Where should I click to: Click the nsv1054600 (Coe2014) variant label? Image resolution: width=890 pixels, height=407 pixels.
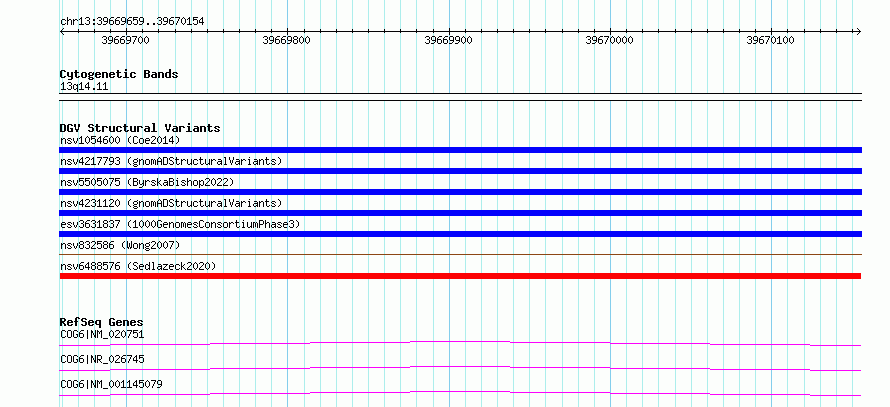[x=120, y=140]
